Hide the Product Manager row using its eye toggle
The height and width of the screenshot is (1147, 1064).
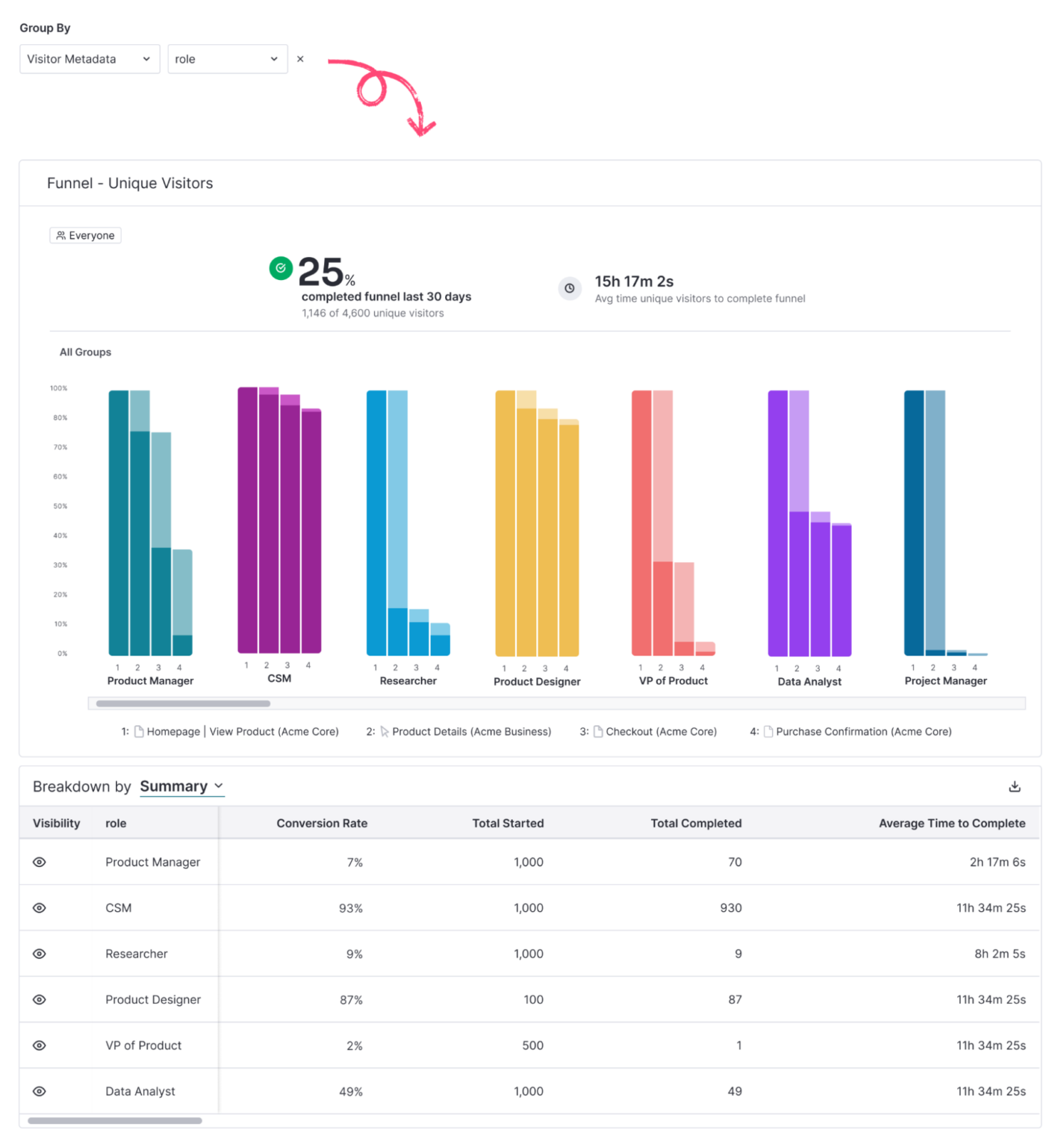coord(39,862)
